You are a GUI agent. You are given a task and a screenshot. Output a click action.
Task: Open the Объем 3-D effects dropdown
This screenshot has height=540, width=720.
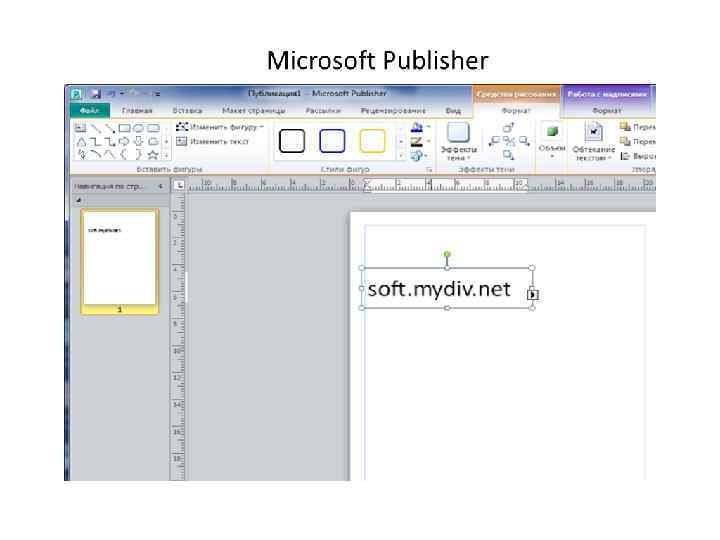tap(552, 140)
